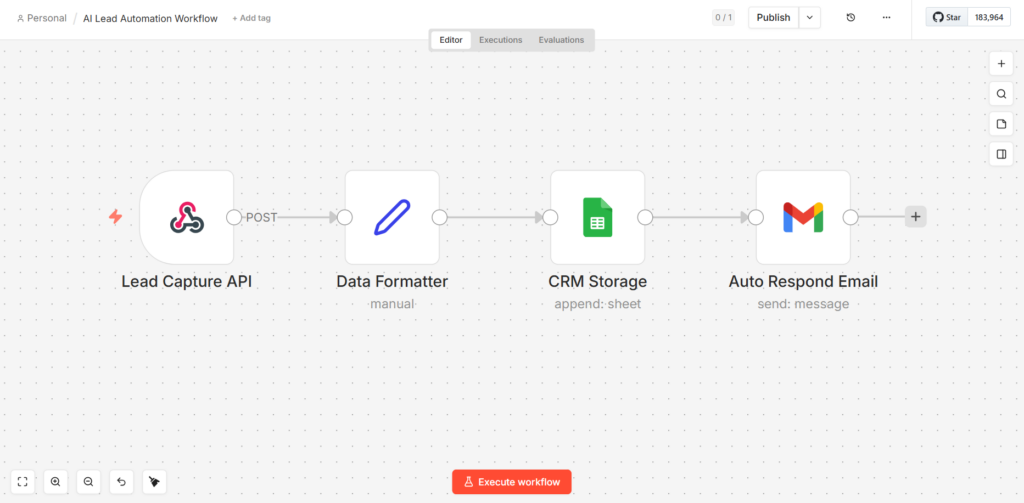The width and height of the screenshot is (1024, 503).
Task: Click the Data Formatter input connector
Action: click(345, 218)
